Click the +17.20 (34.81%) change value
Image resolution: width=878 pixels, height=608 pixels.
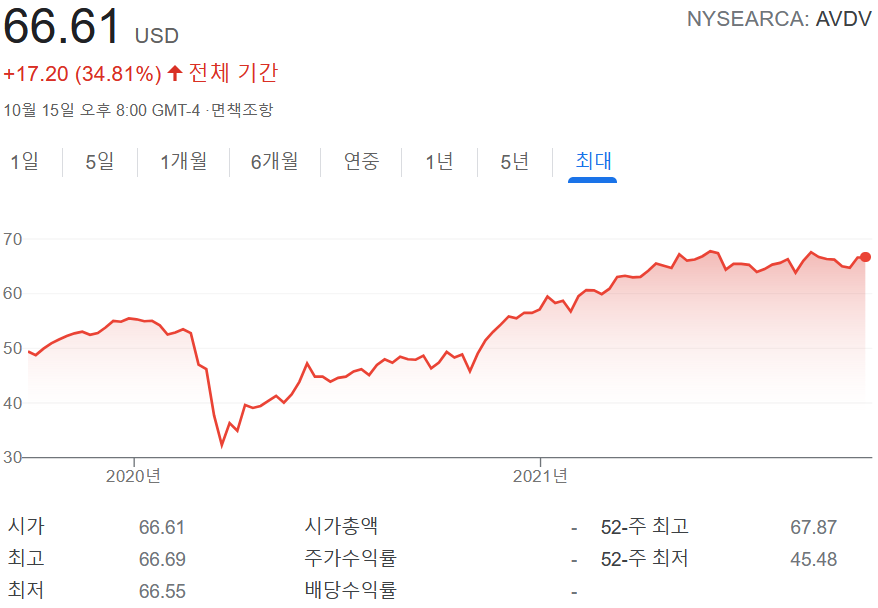[82, 74]
